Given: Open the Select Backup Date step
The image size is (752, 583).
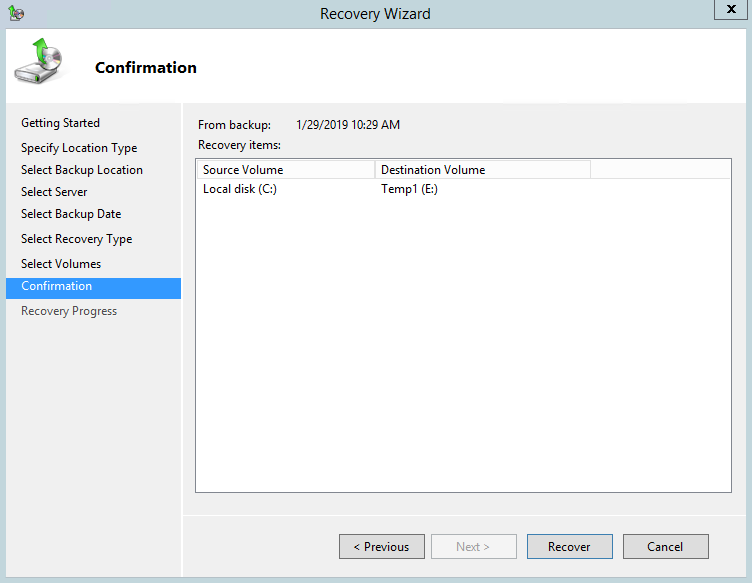Looking at the screenshot, I should (x=71, y=214).
